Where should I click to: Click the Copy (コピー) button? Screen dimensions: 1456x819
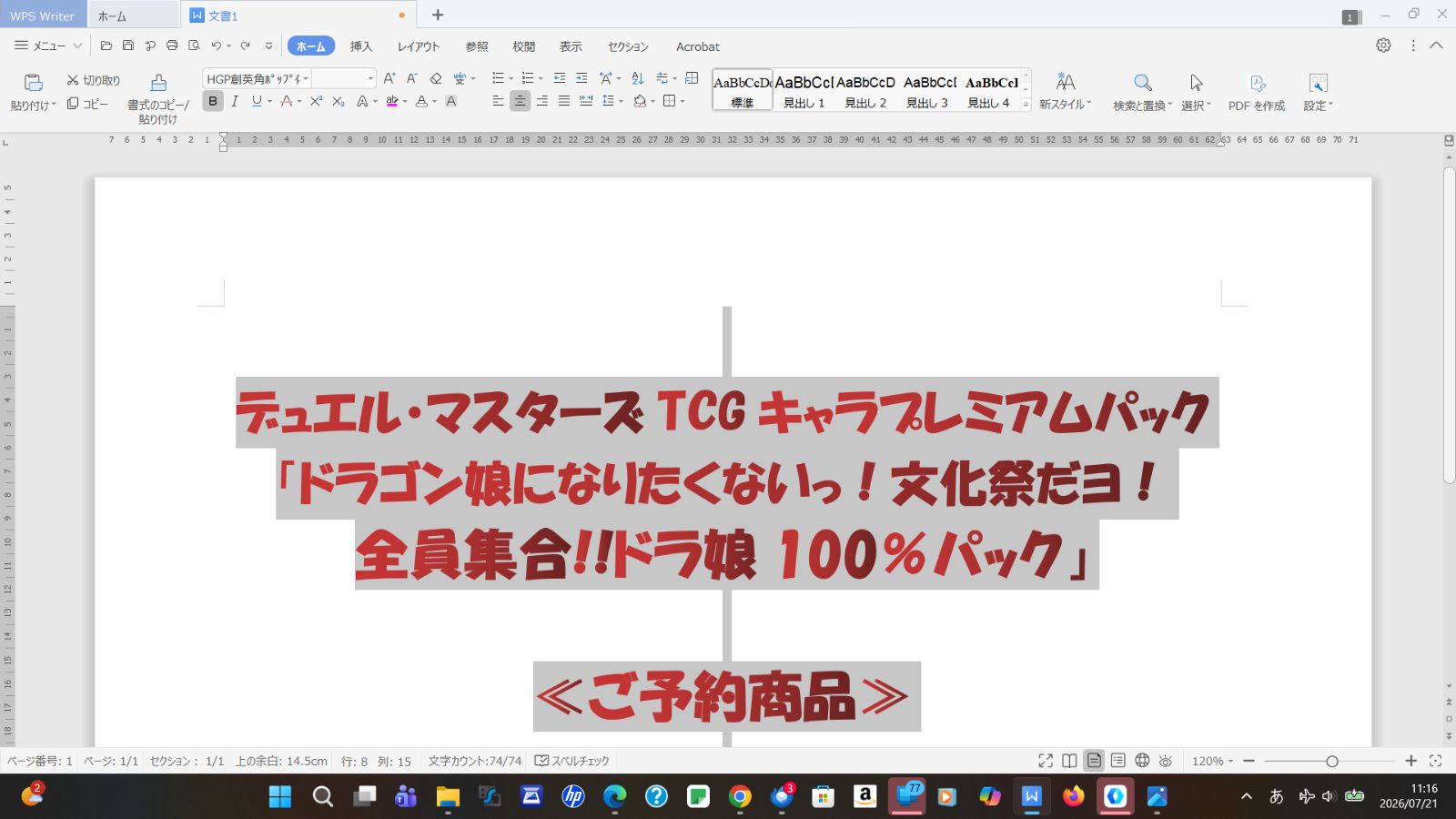(x=87, y=104)
